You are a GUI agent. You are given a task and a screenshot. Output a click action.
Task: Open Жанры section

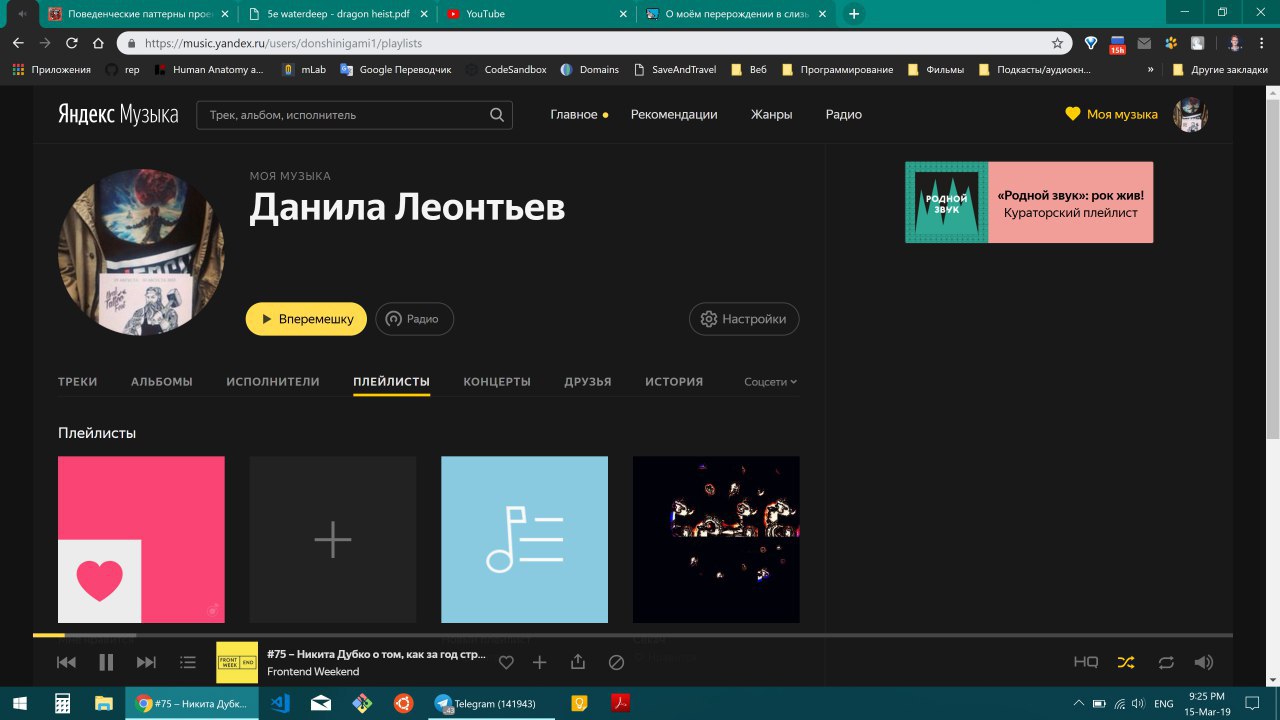click(772, 114)
